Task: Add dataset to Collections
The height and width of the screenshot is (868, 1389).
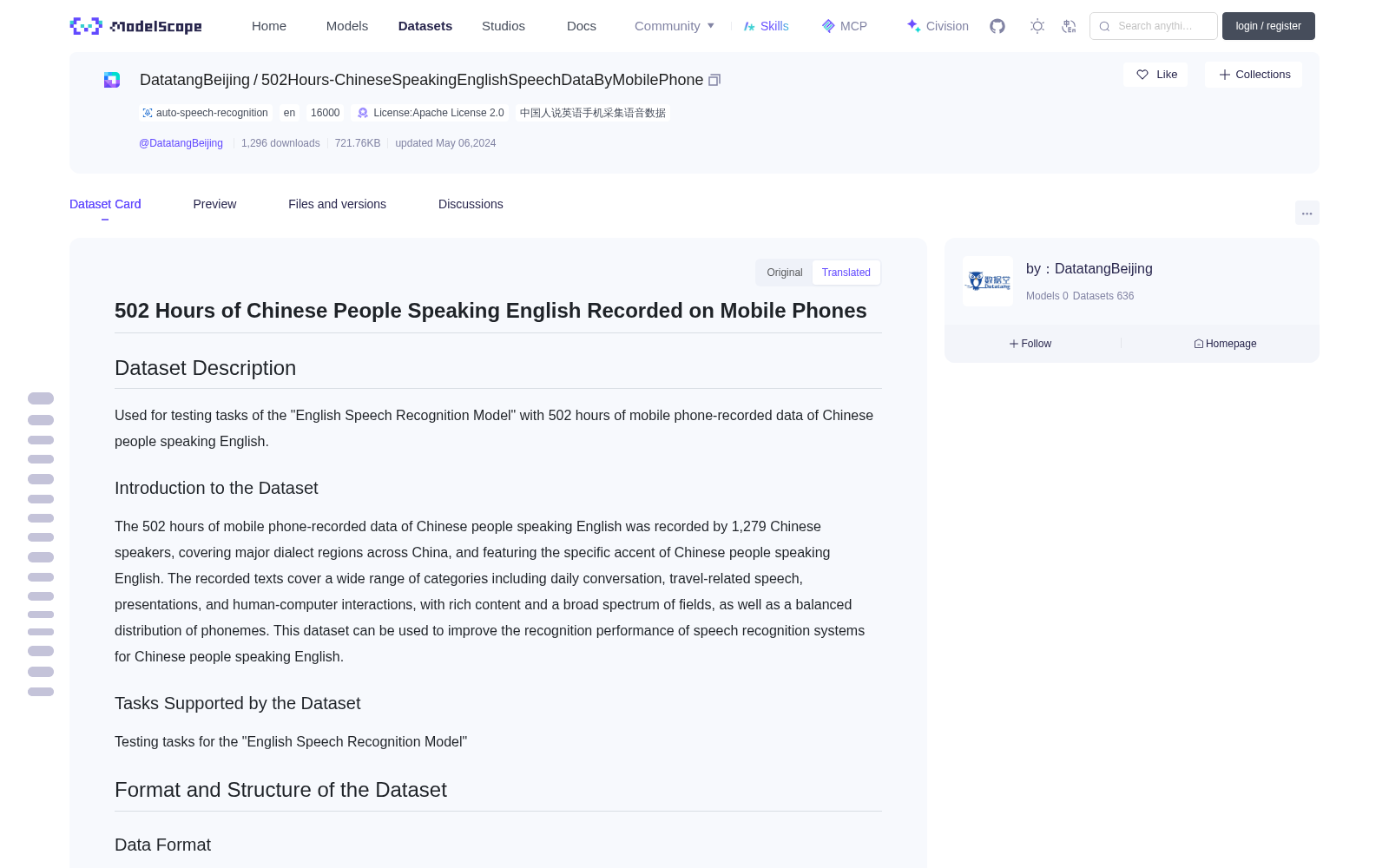Action: [1254, 75]
